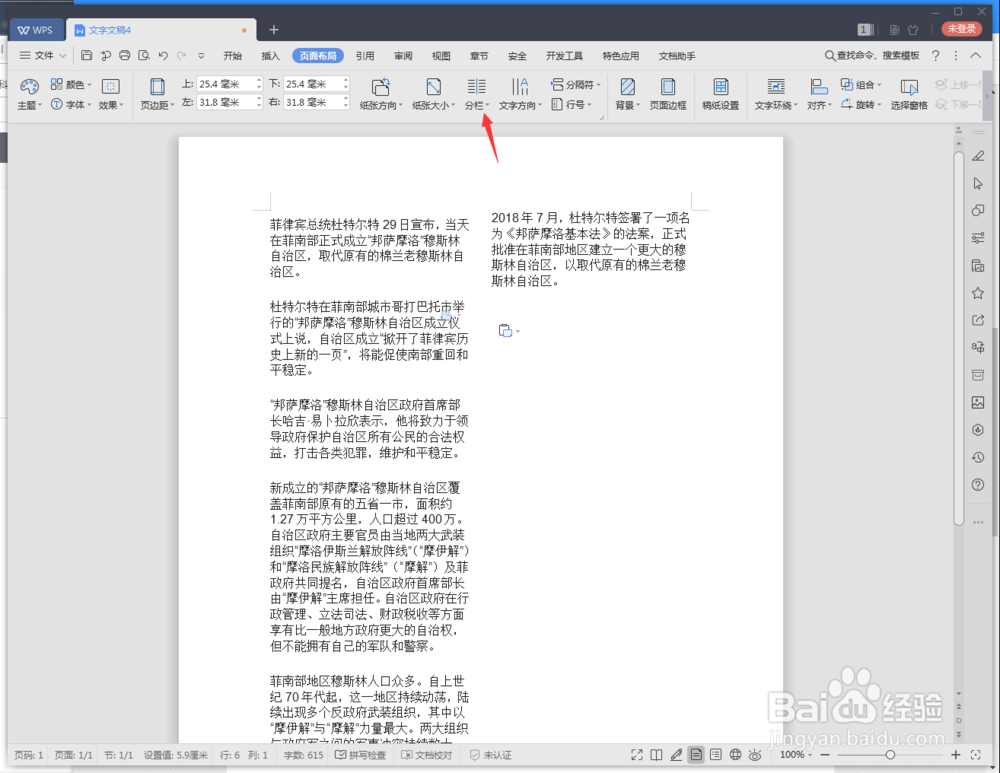
Task: Open 文字环绕 text wrapping options
Action: pyautogui.click(x=776, y=94)
